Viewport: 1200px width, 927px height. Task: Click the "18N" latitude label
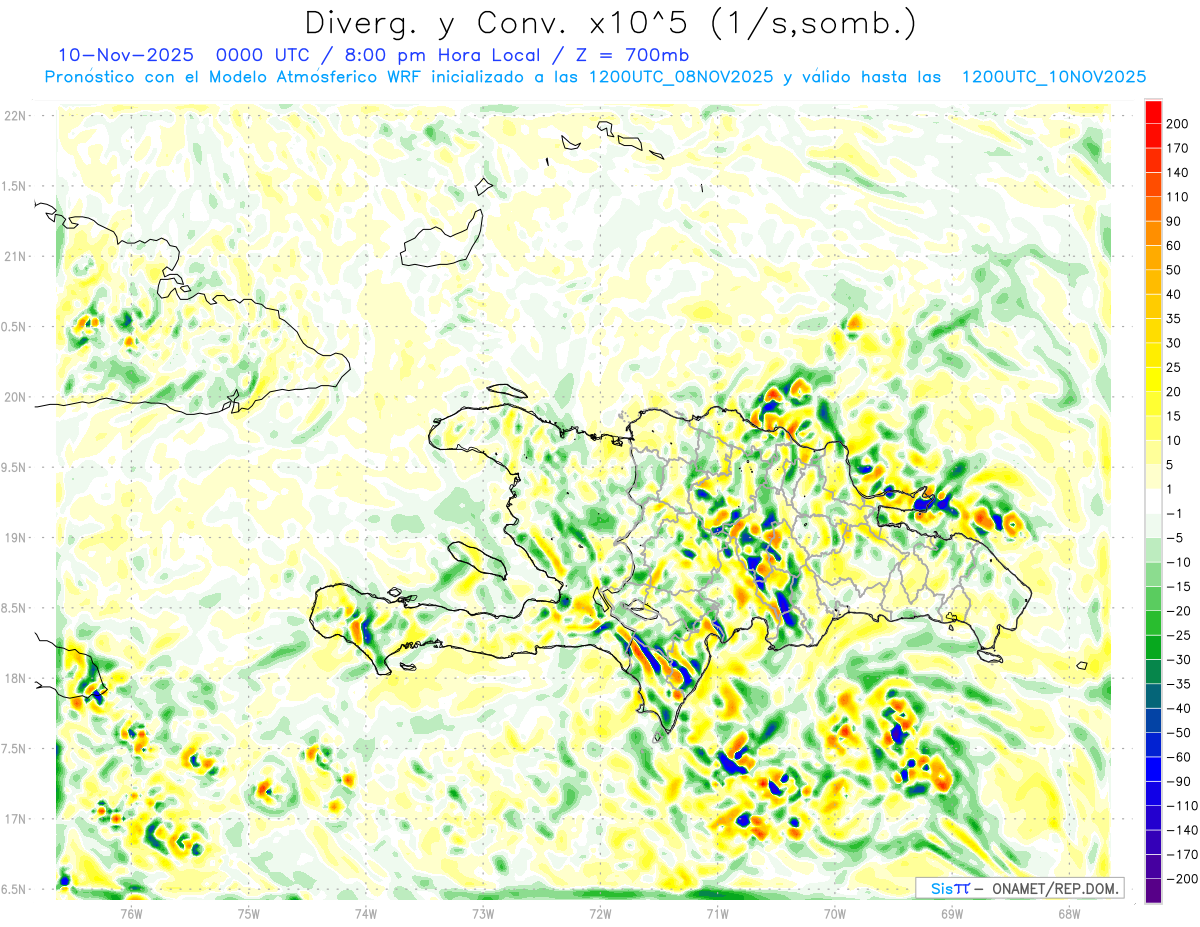pos(15,679)
